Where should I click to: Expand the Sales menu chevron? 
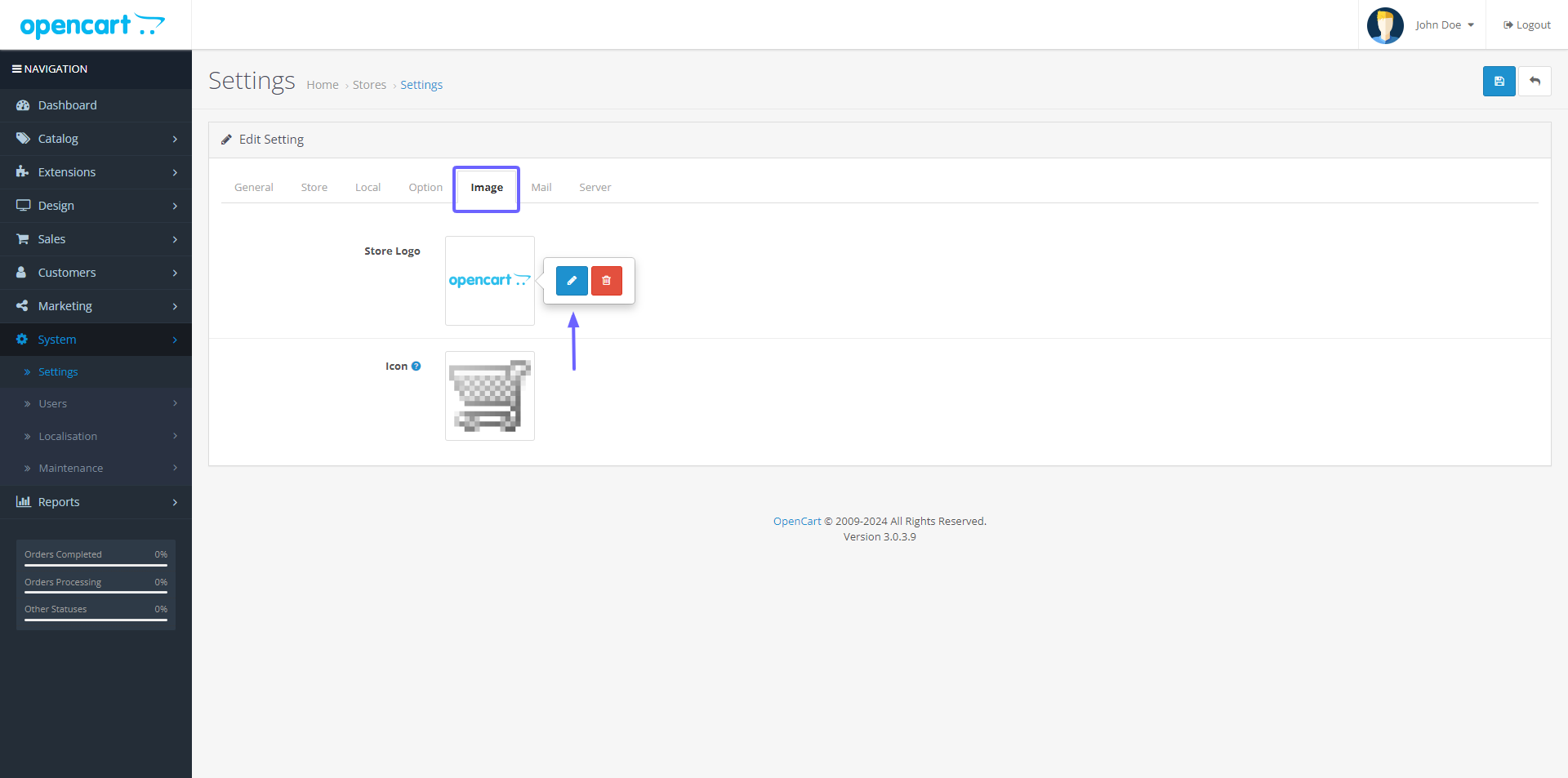[x=175, y=240]
